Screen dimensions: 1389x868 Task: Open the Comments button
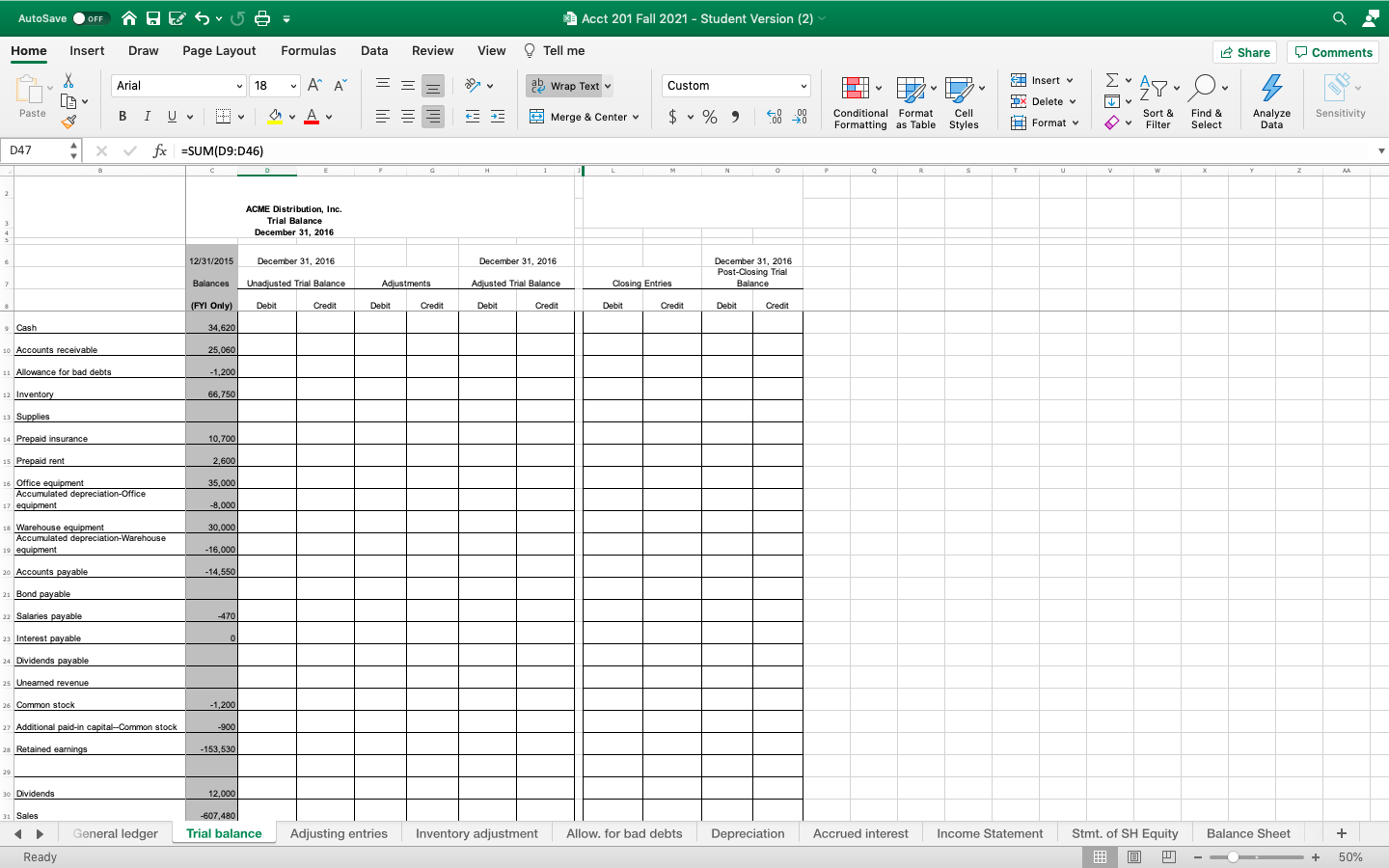(1333, 52)
